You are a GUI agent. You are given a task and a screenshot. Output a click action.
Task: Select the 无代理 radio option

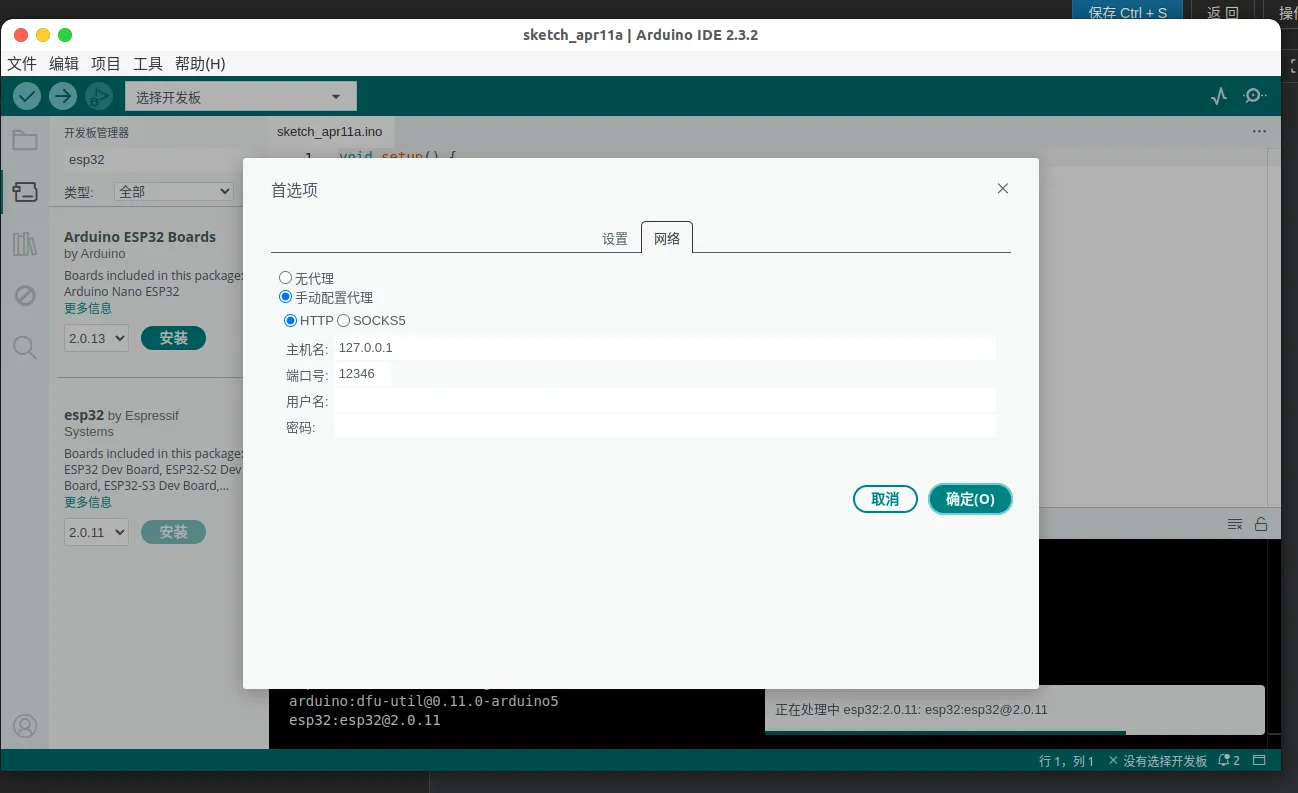click(x=286, y=278)
